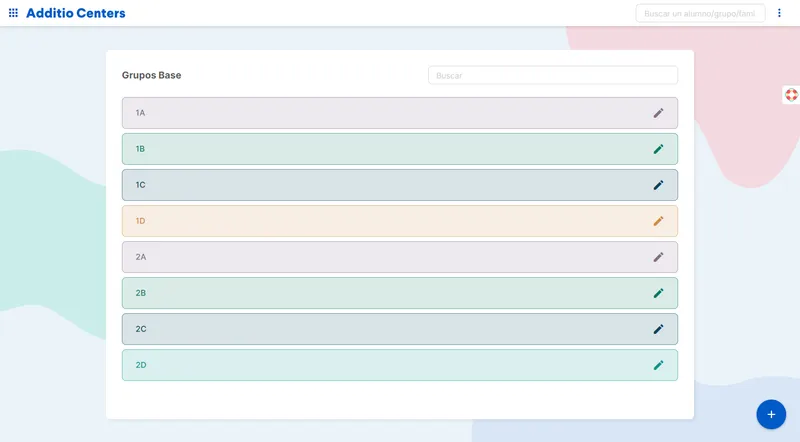Open the apps grid menu icon
The image size is (800, 442).
[13, 13]
